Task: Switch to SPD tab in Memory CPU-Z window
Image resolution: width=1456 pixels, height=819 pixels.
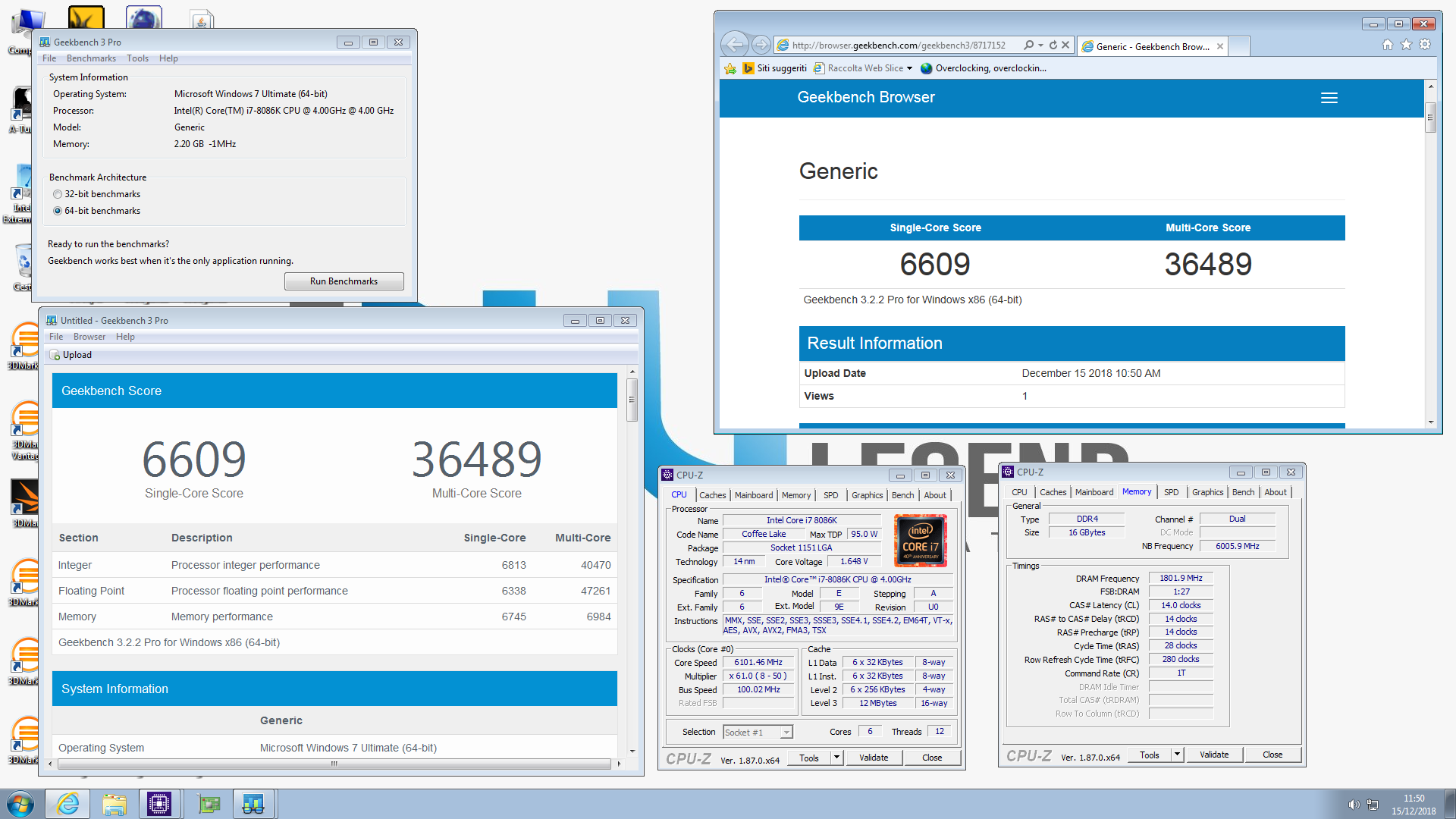Action: pos(1171,492)
